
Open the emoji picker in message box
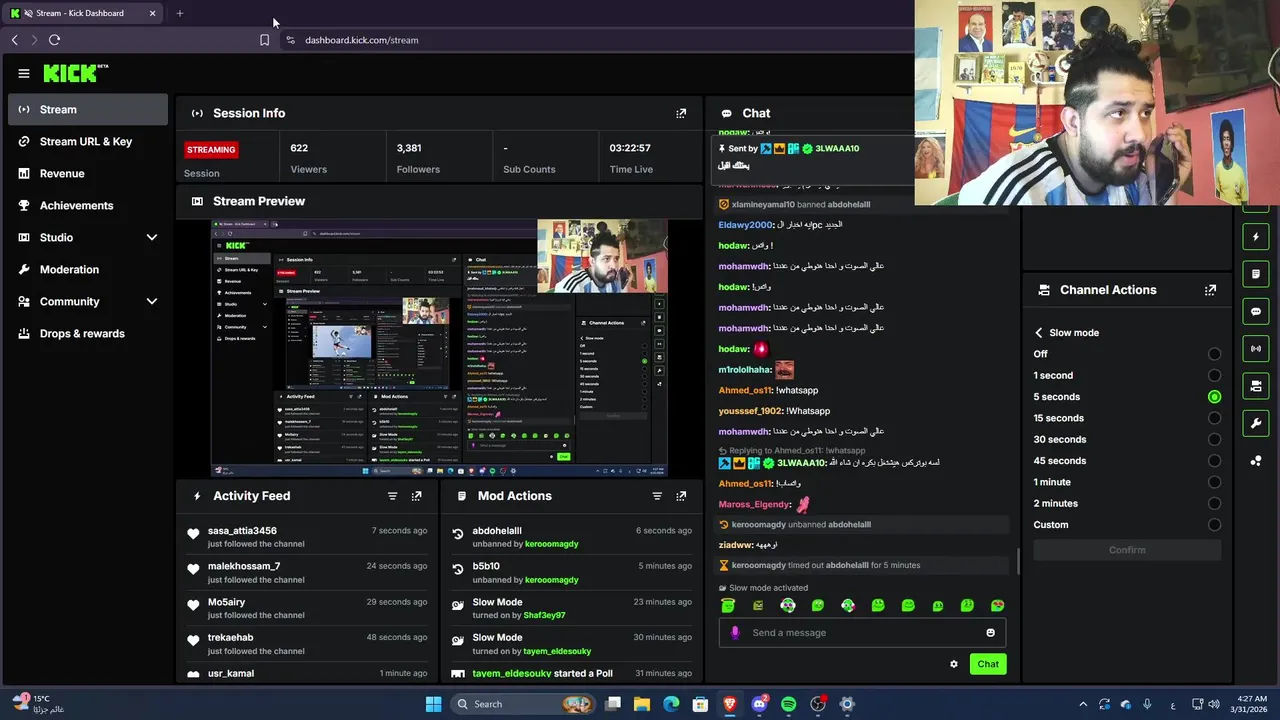coord(990,633)
